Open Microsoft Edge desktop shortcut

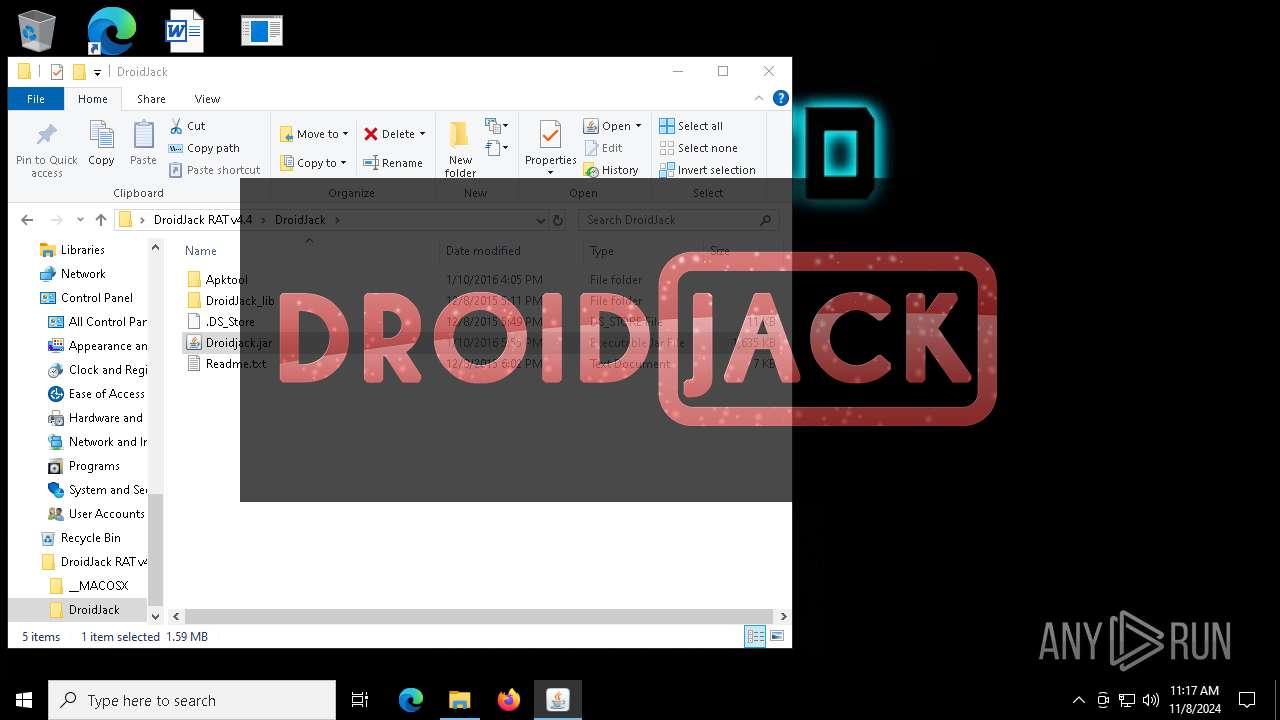click(x=111, y=31)
